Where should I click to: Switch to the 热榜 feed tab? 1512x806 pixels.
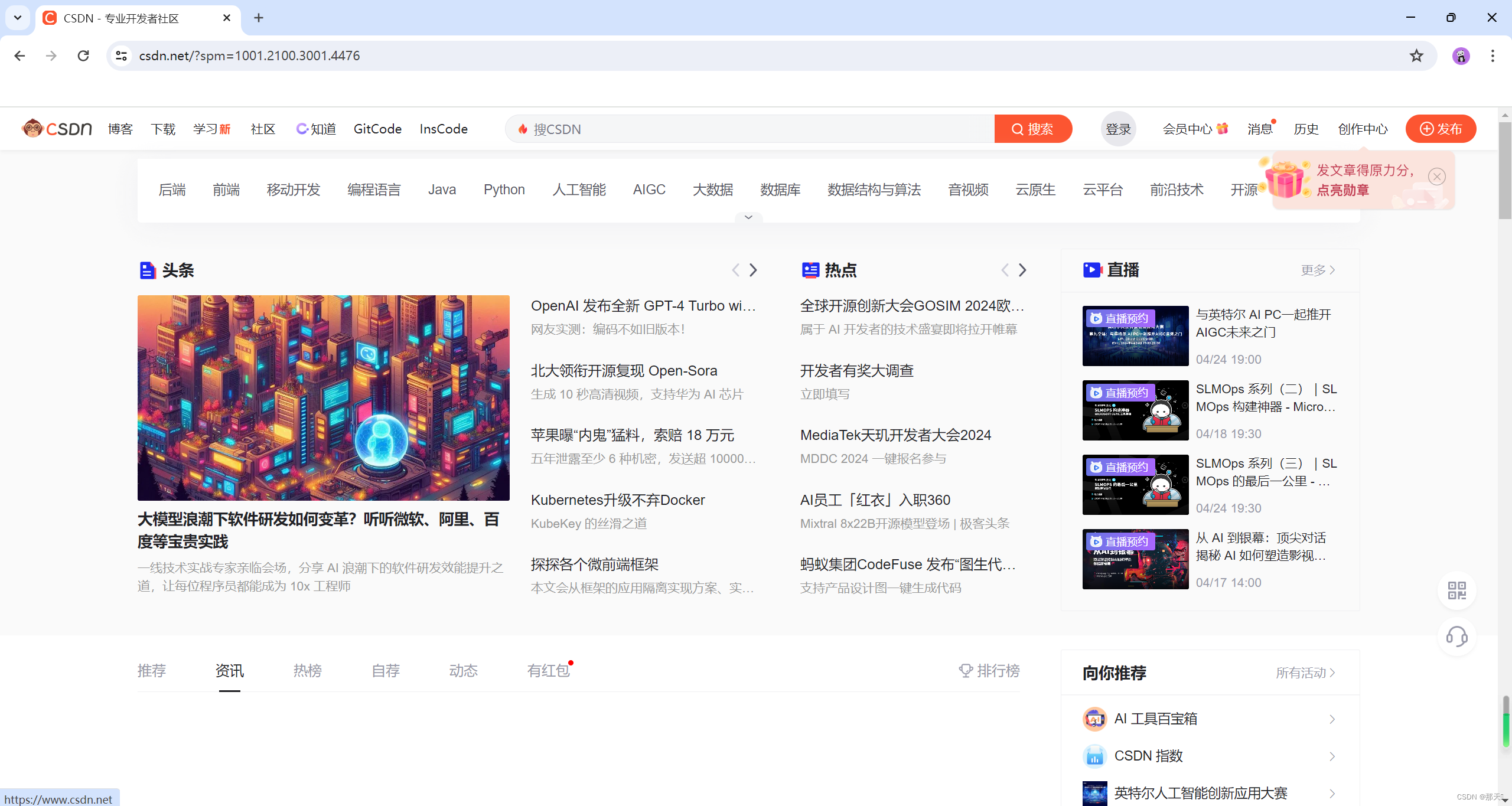[x=308, y=671]
